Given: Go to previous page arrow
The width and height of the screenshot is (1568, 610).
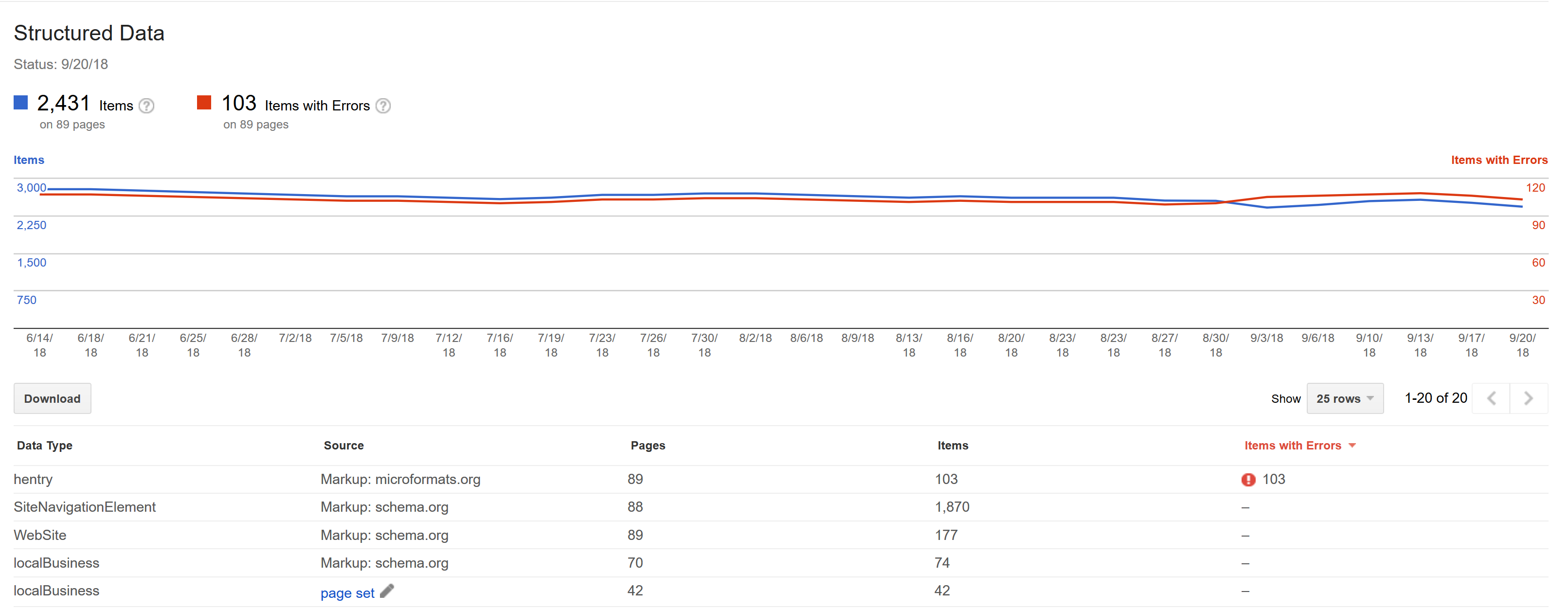Looking at the screenshot, I should tap(1491, 399).
